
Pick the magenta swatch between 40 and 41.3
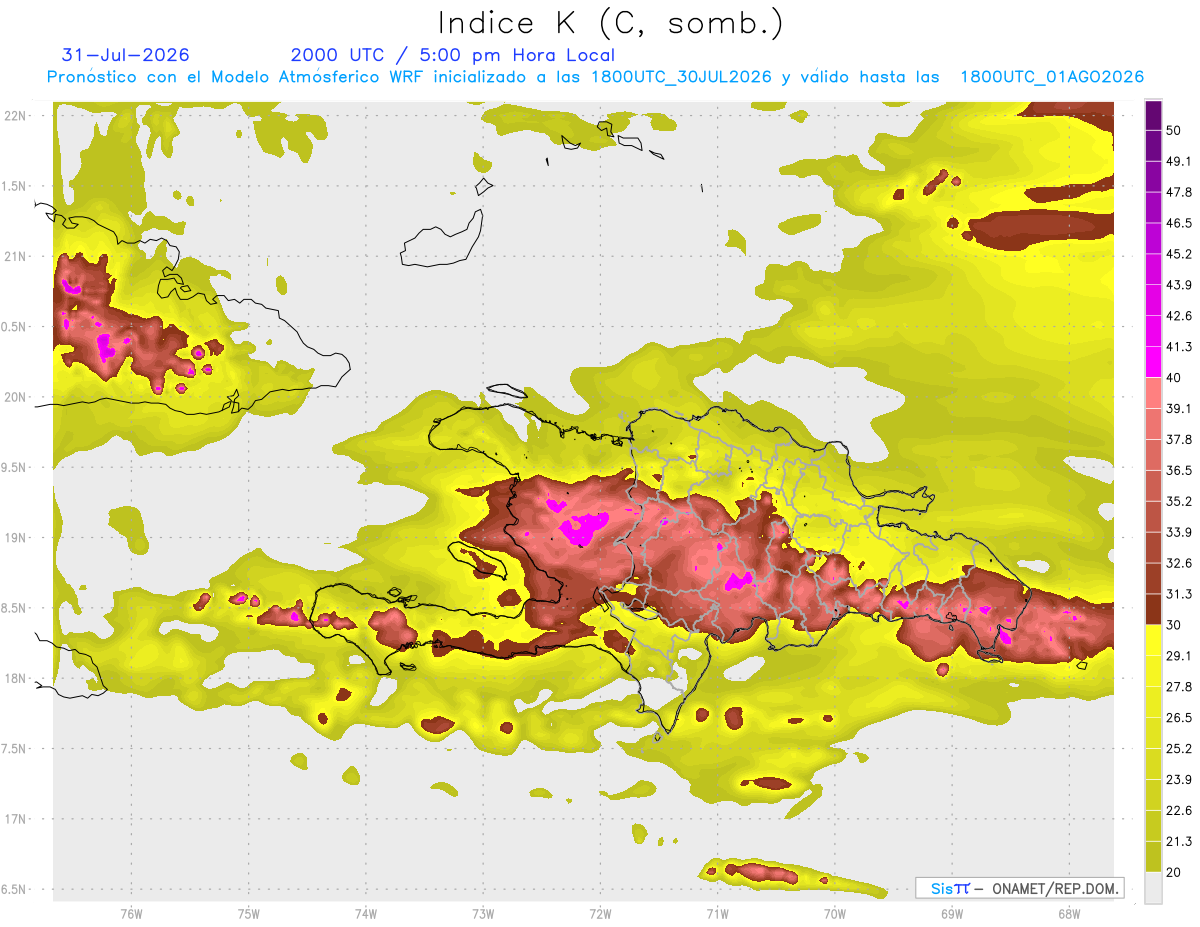[1154, 362]
